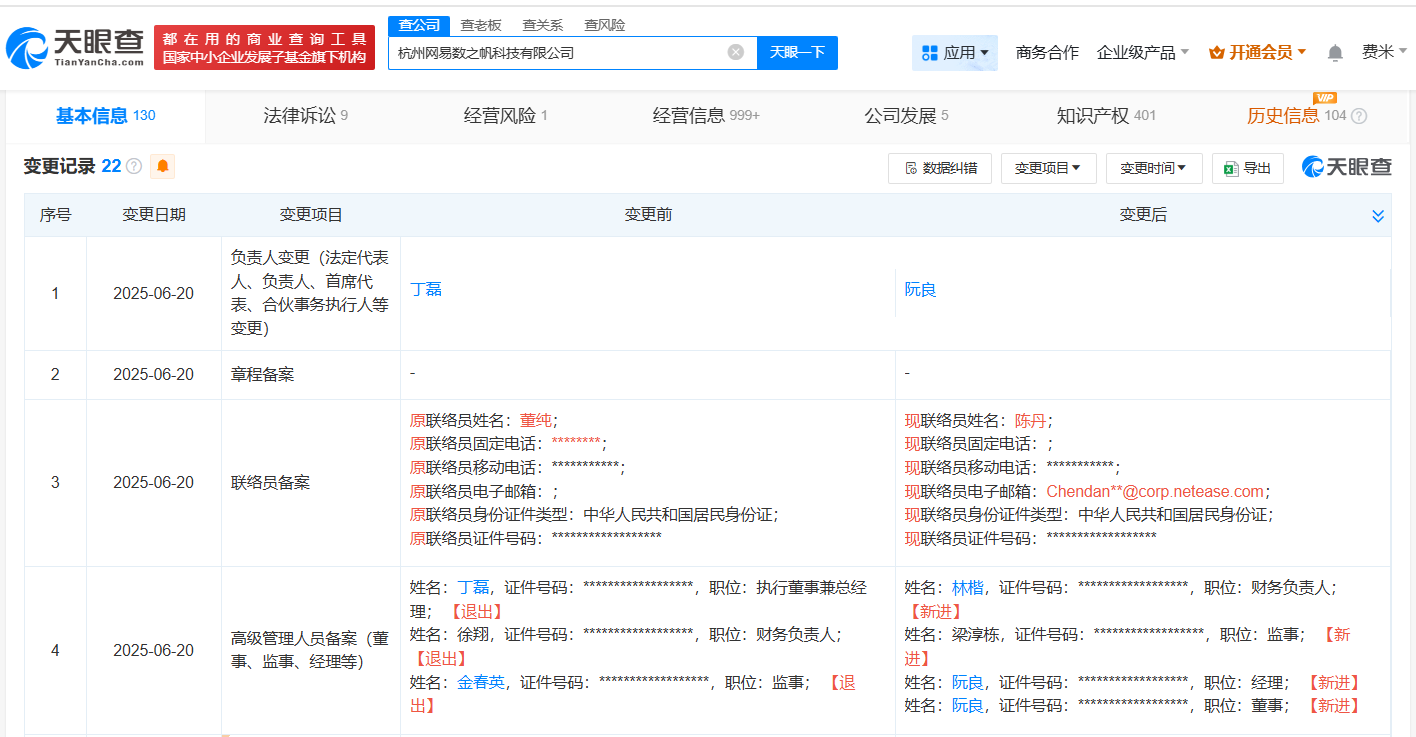The image size is (1416, 737).
Task: Open notifications via the bell icon in the header
Action: tap(1335, 53)
